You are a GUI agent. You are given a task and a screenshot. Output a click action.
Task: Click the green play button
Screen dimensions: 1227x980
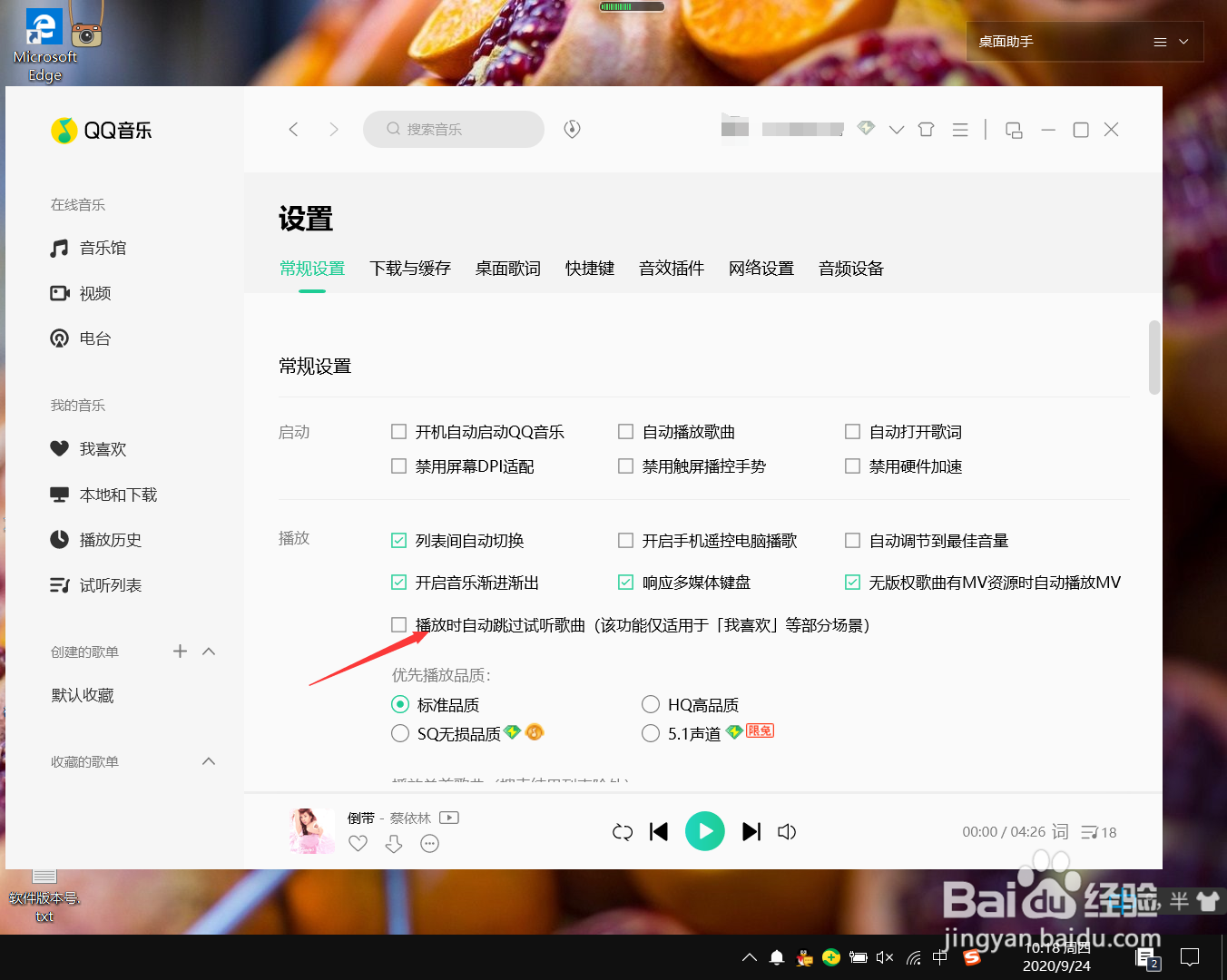(x=705, y=831)
